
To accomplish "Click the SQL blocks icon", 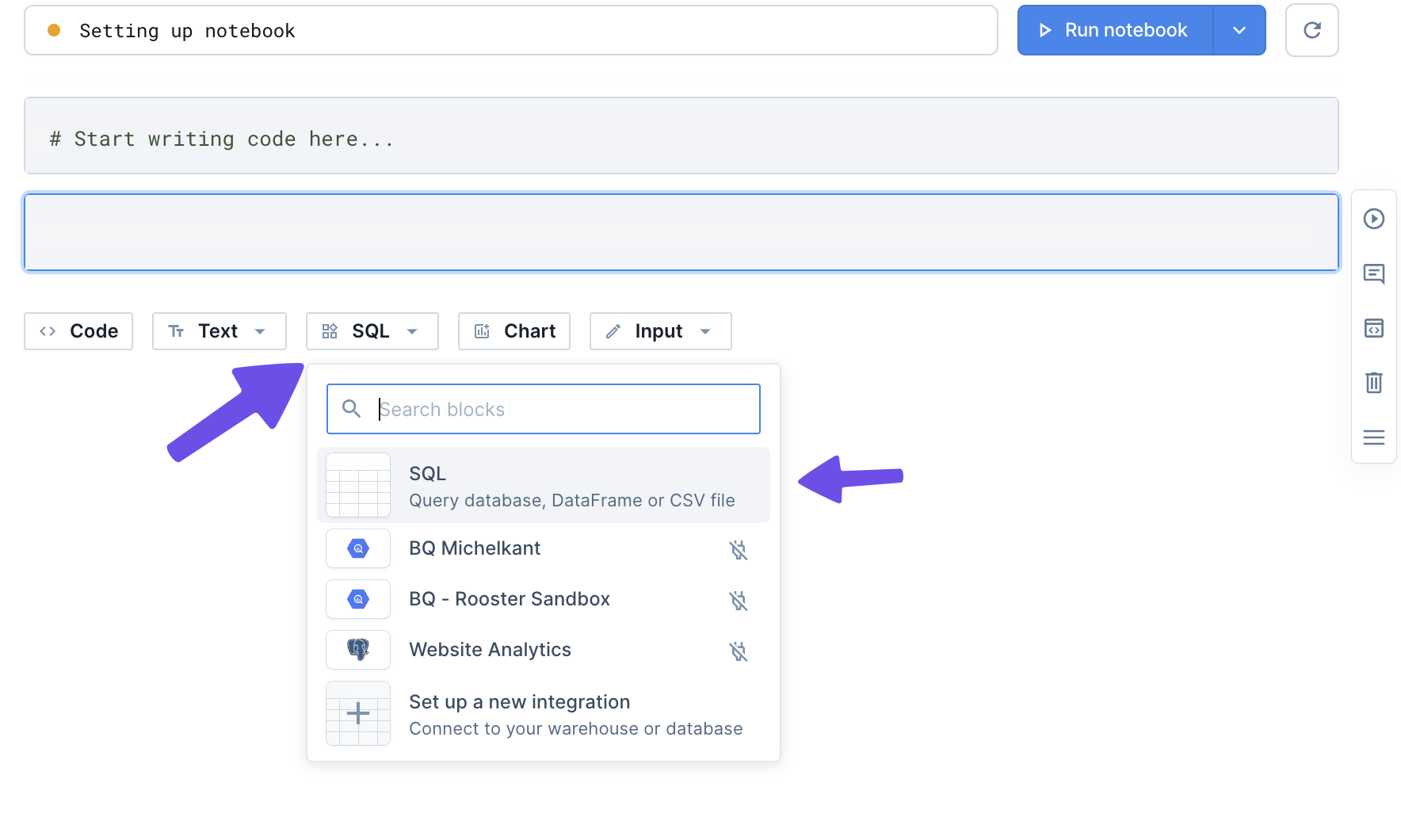I will (330, 331).
